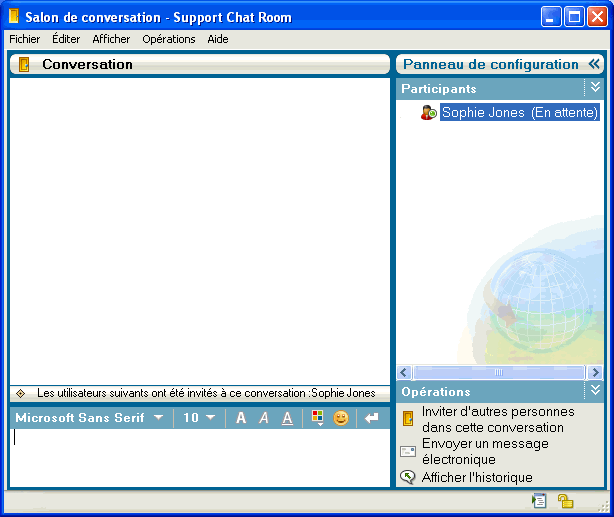Click the invitation notice about Sophie Jones
The width and height of the screenshot is (614, 517).
coord(206,393)
